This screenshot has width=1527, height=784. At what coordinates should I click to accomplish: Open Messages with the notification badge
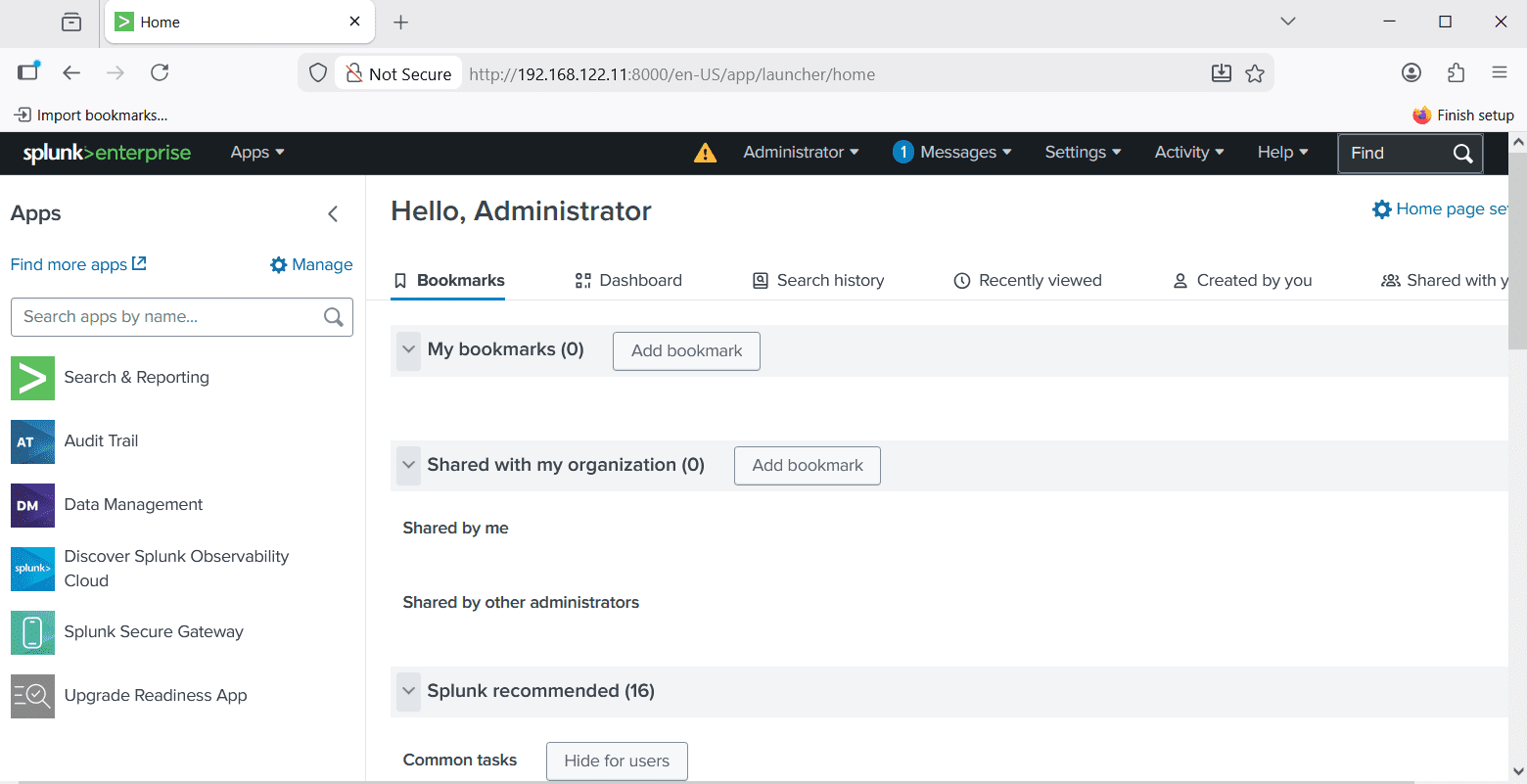950,153
